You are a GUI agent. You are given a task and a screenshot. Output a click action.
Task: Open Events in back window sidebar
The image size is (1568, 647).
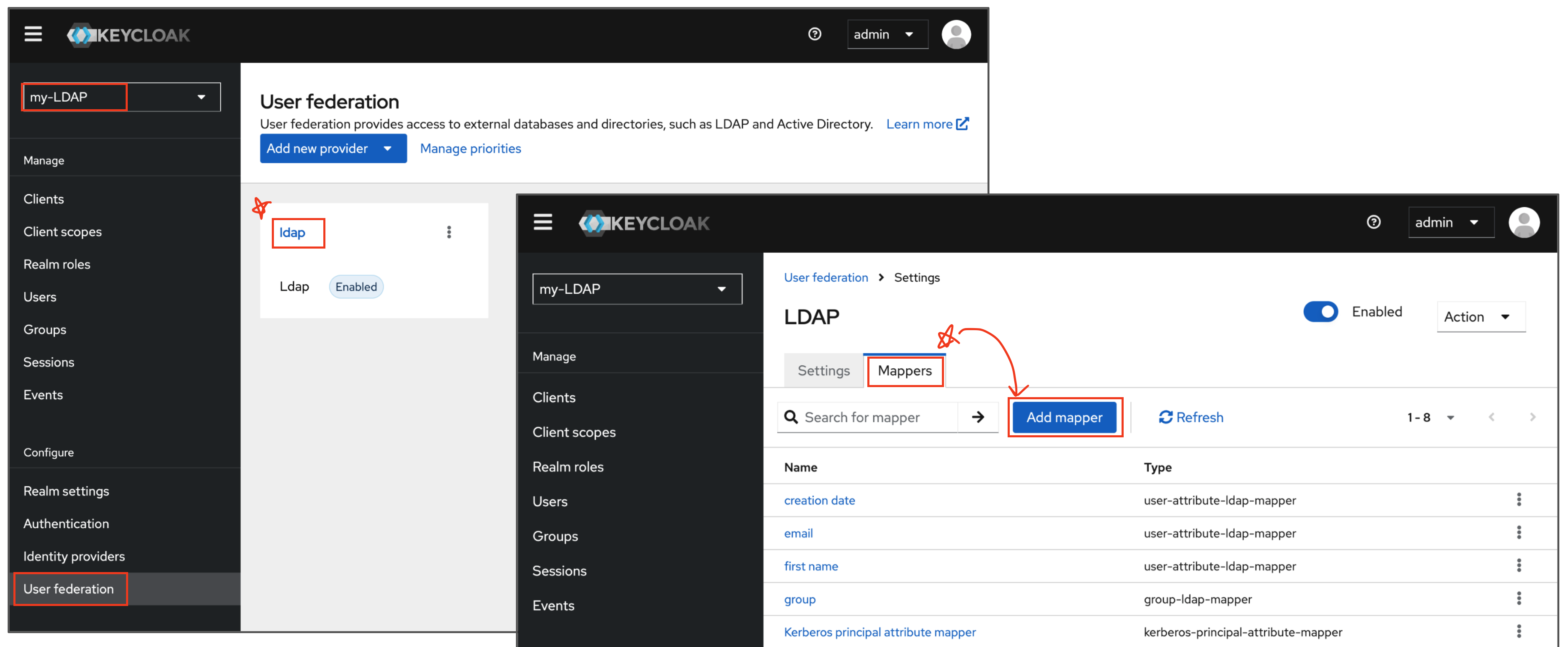(x=43, y=395)
